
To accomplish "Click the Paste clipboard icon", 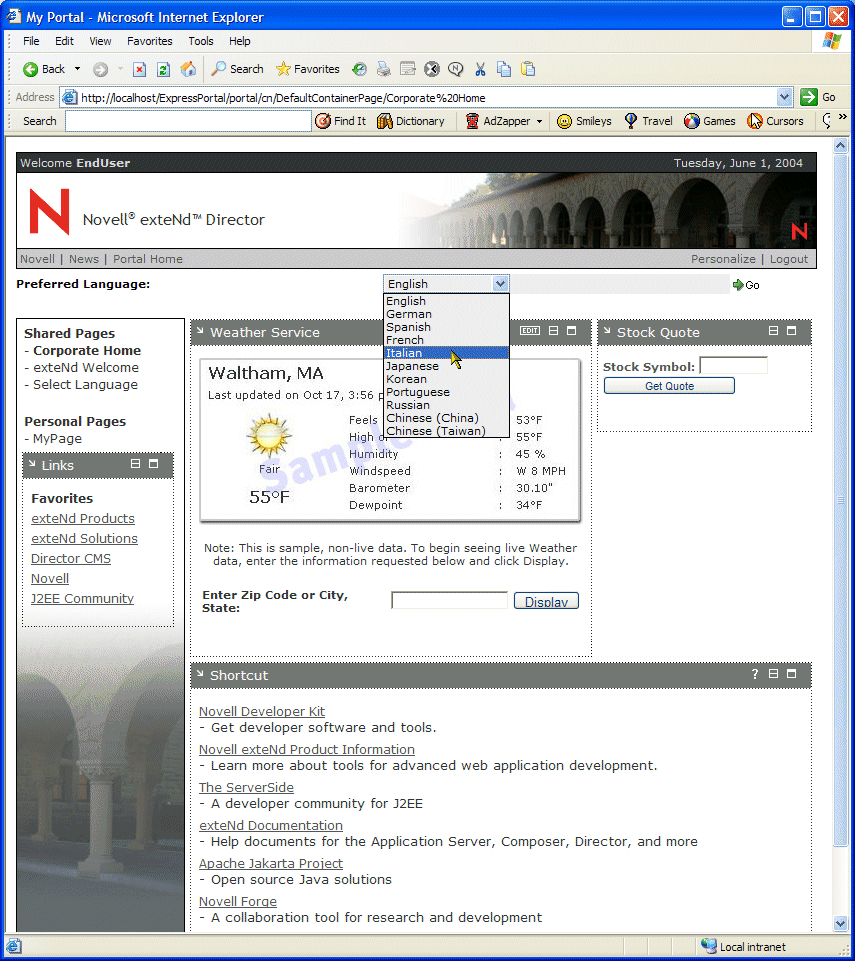I will (x=528, y=69).
